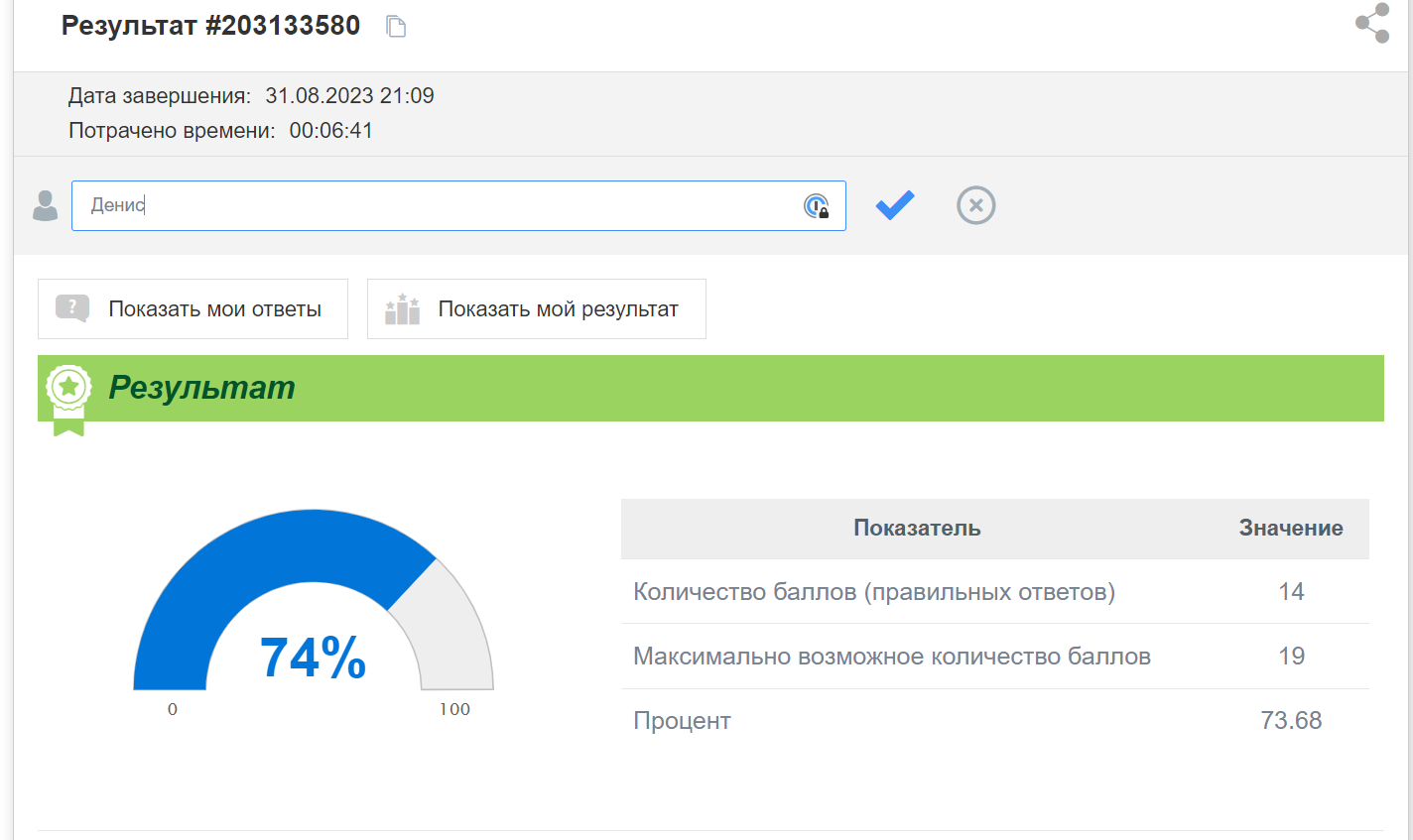Click the 'Результат #203133580' title
1413x840 pixels.
coord(210,26)
